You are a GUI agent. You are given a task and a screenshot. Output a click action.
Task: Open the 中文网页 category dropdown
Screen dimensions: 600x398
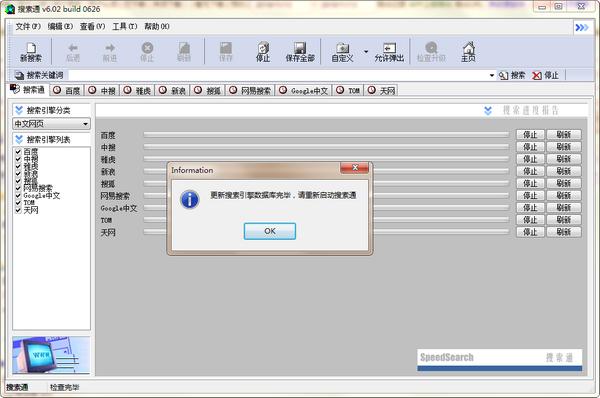click(x=52, y=124)
